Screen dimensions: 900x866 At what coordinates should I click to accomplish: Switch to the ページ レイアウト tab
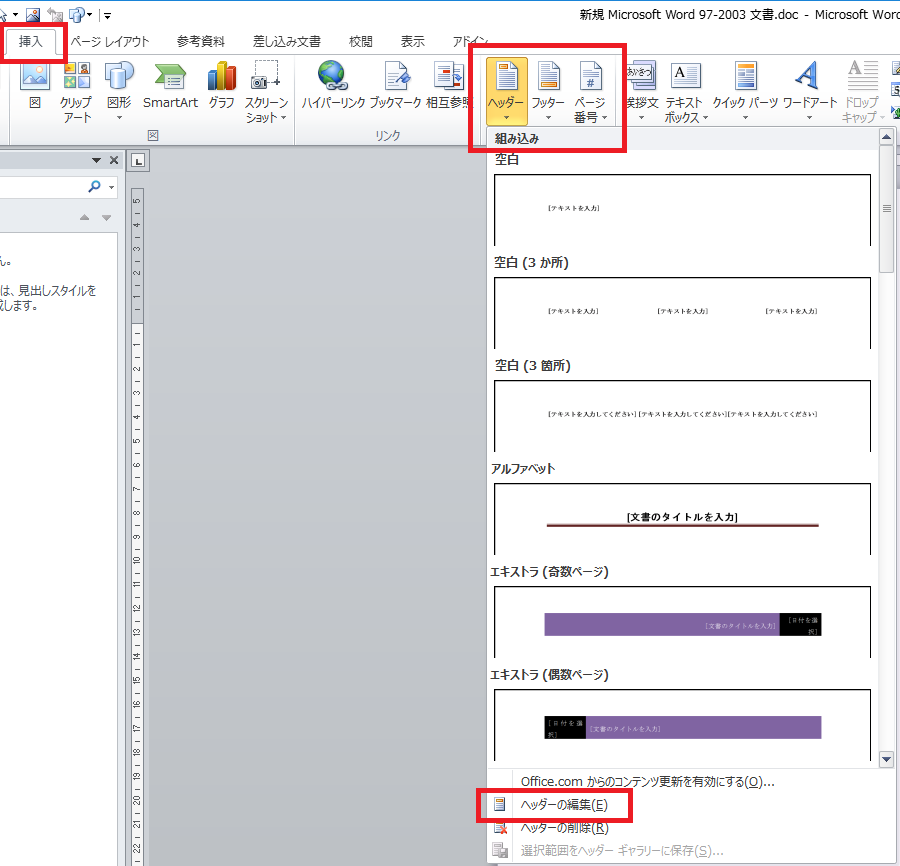coord(110,41)
